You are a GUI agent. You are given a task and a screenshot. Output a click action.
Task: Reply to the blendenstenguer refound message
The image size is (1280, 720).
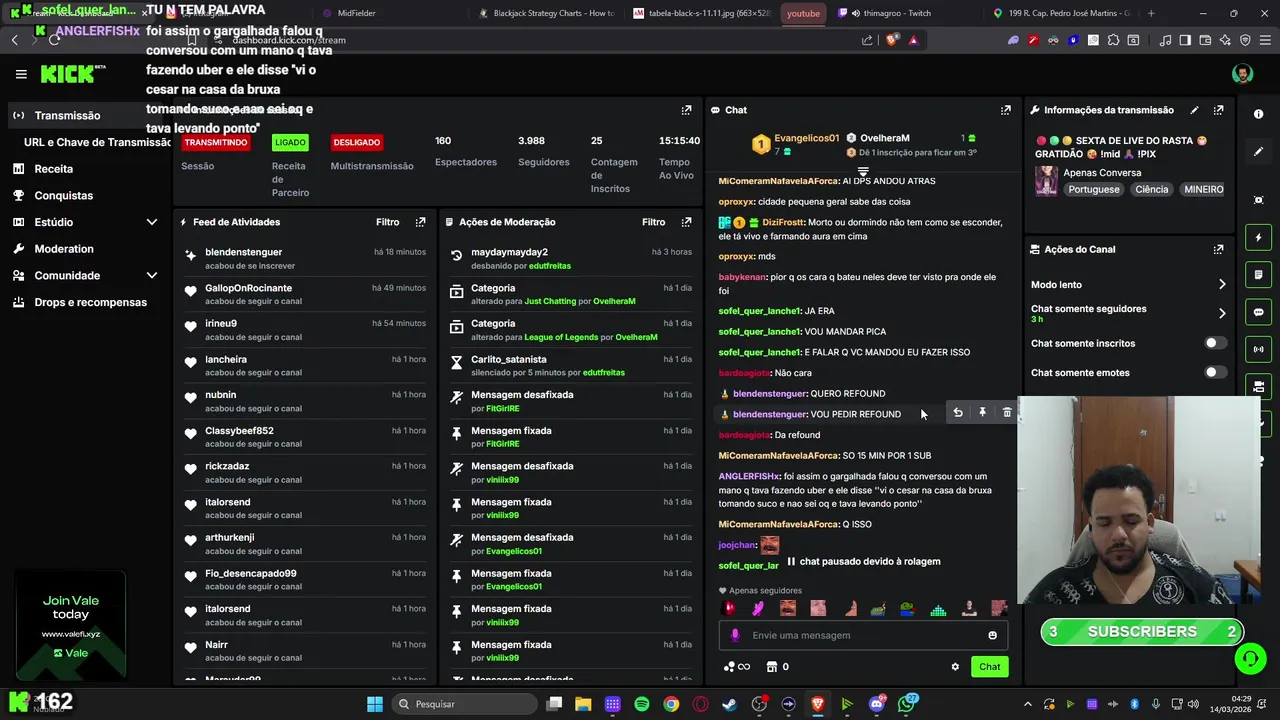957,413
